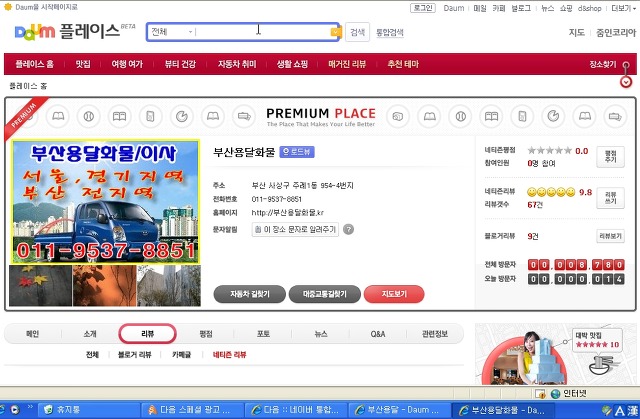Image resolution: width=640 pixels, height=419 pixels.
Task: Switch to the 평점 tab
Action: point(206,334)
